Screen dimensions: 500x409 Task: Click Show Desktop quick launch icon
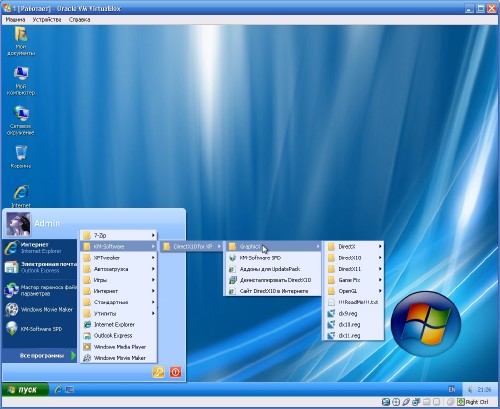coord(70,390)
